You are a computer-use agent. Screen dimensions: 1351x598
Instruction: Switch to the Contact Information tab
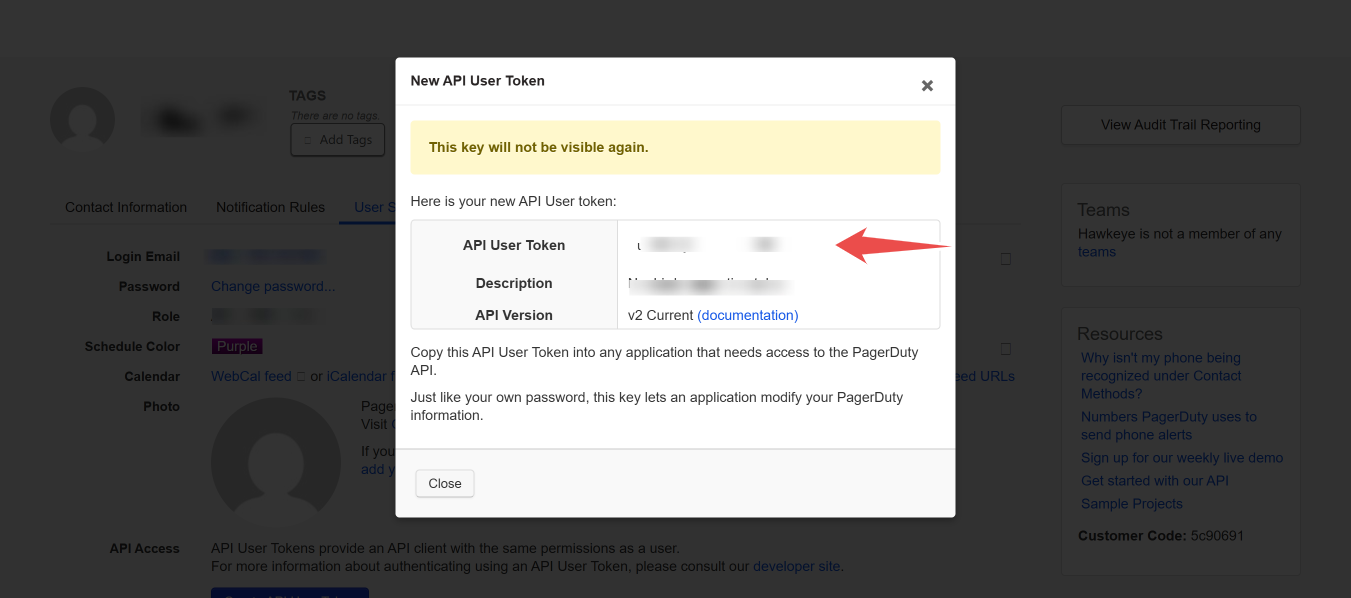point(125,207)
